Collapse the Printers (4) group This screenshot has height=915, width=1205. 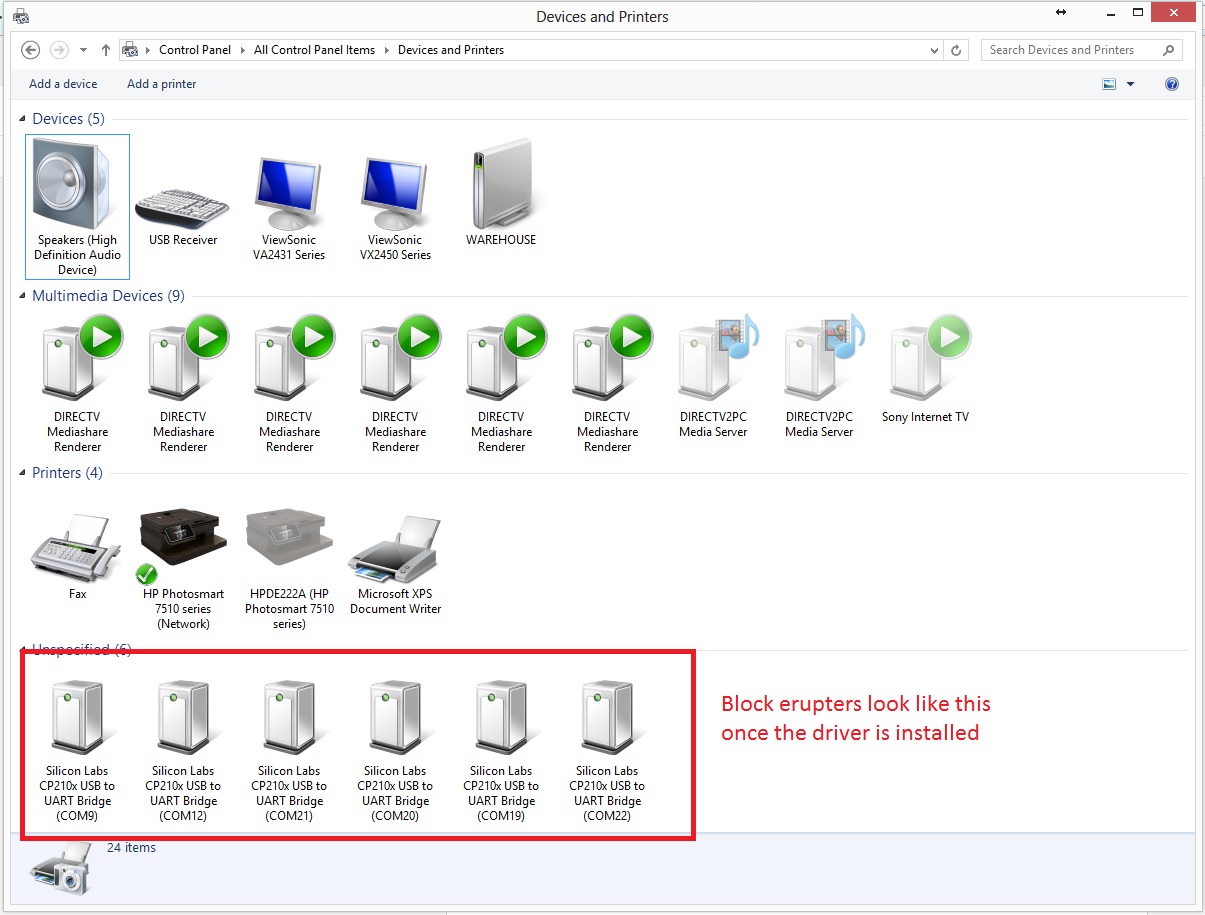click(24, 473)
